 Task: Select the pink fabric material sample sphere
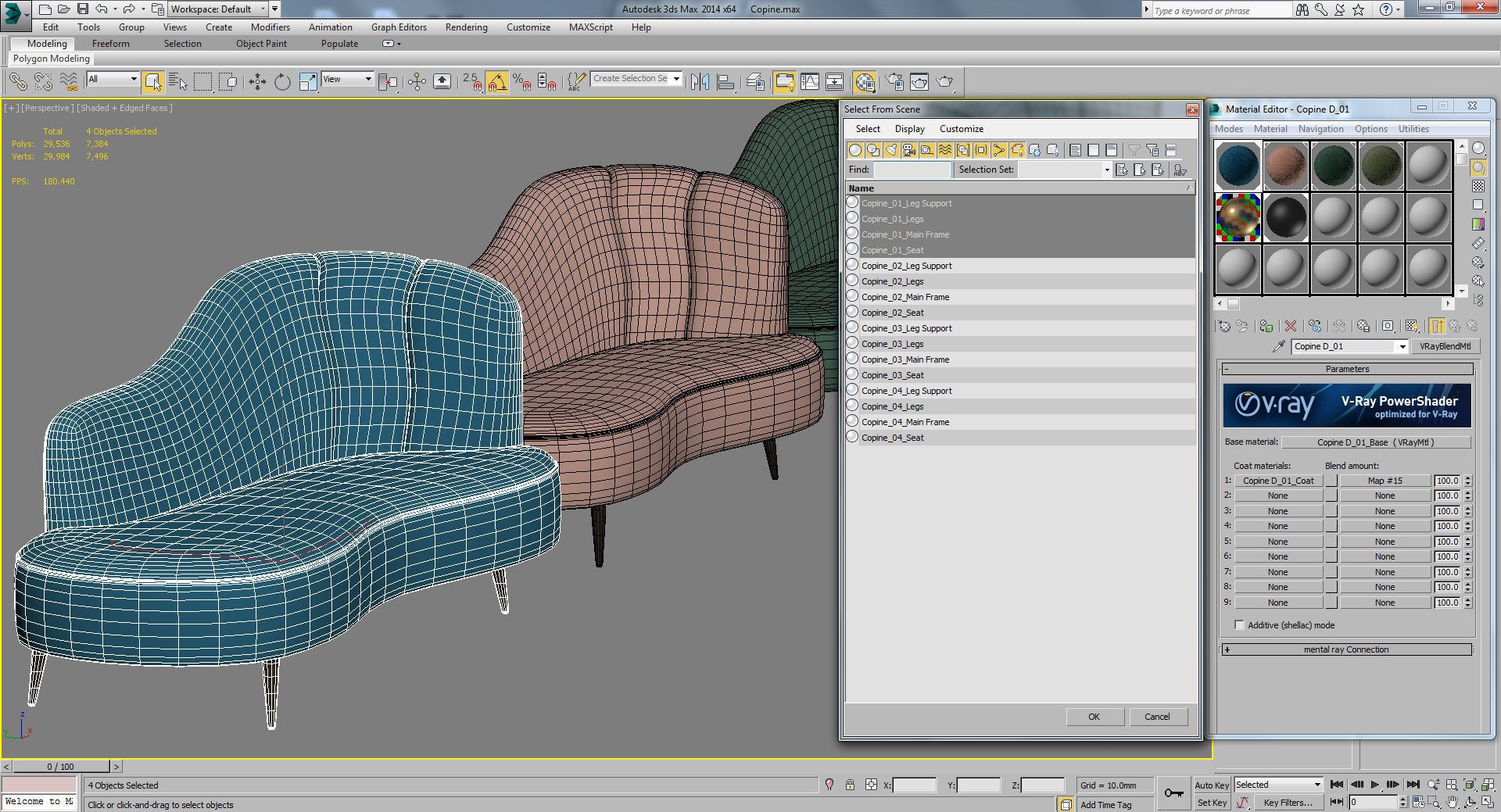point(1286,166)
